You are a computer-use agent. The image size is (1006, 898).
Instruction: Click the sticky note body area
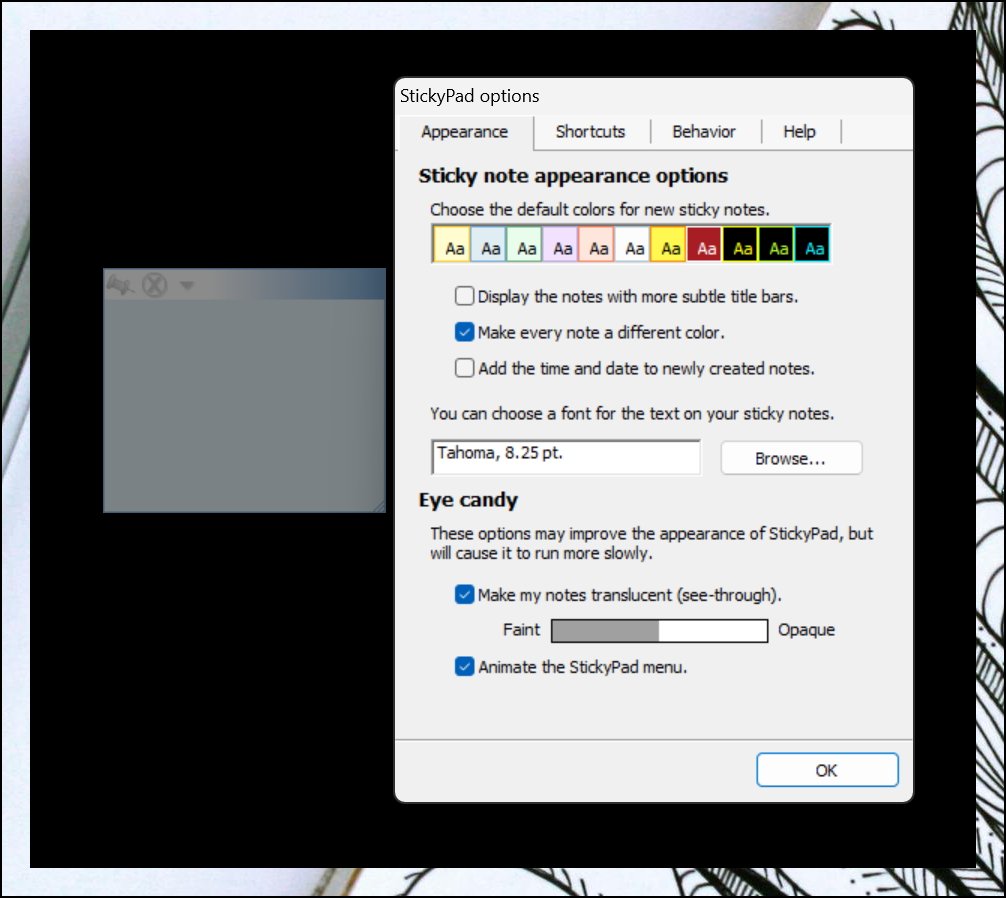244,405
